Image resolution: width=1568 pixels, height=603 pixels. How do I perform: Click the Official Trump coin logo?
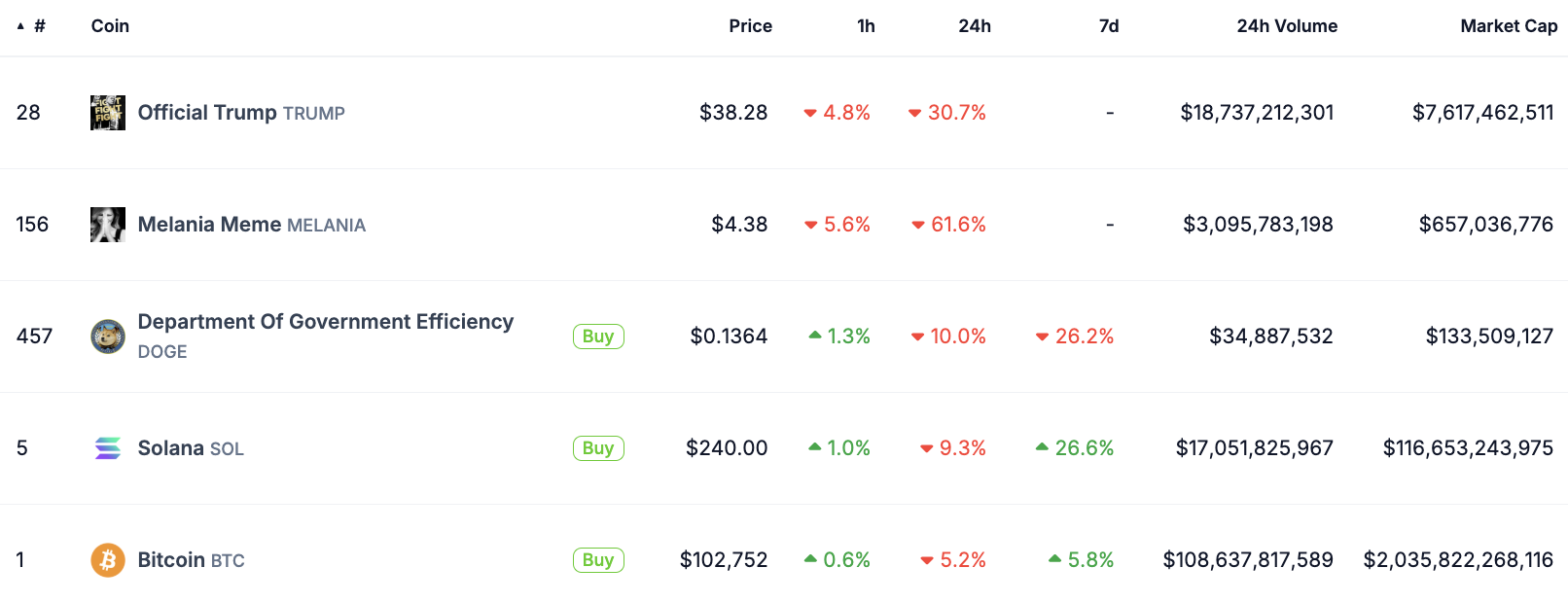tap(108, 112)
